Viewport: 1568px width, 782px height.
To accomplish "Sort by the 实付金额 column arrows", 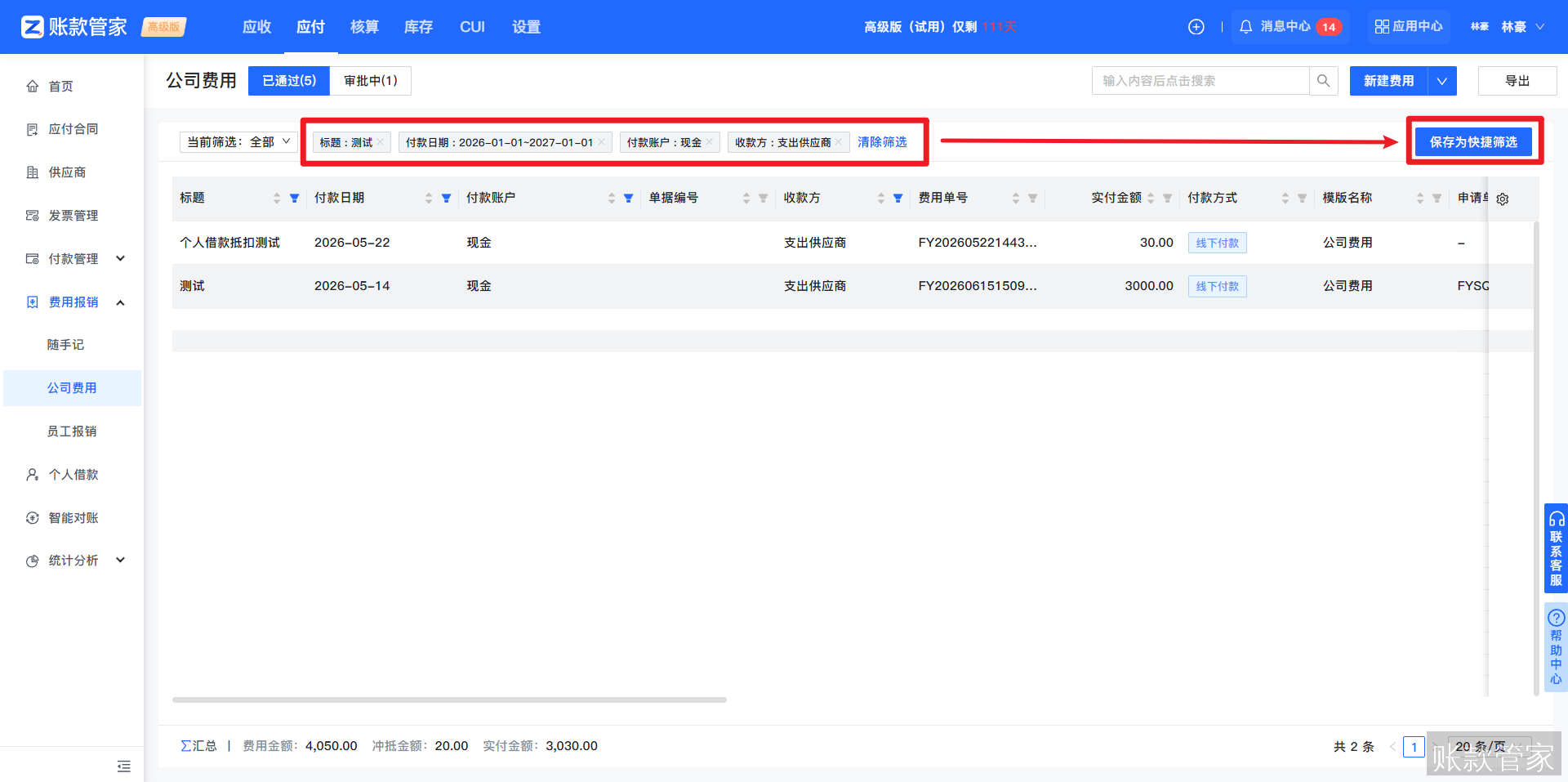I will pyautogui.click(x=1150, y=199).
